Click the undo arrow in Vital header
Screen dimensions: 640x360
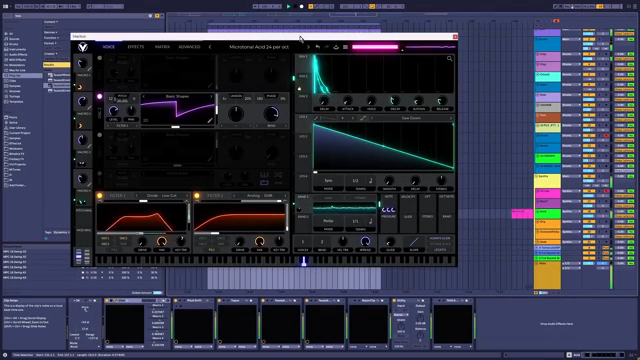[x=318, y=47]
